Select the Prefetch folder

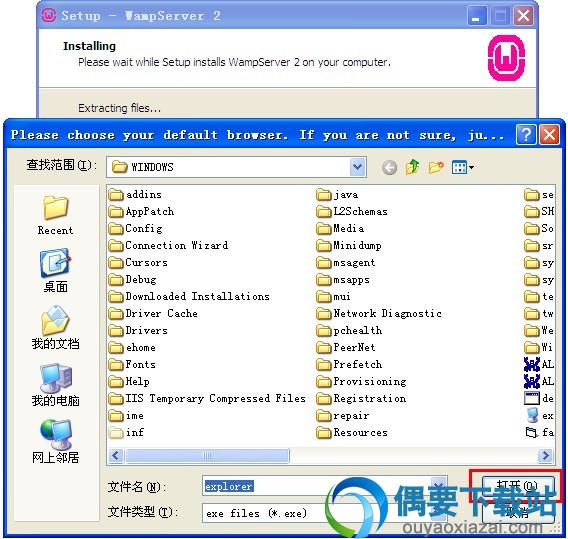[x=349, y=365]
